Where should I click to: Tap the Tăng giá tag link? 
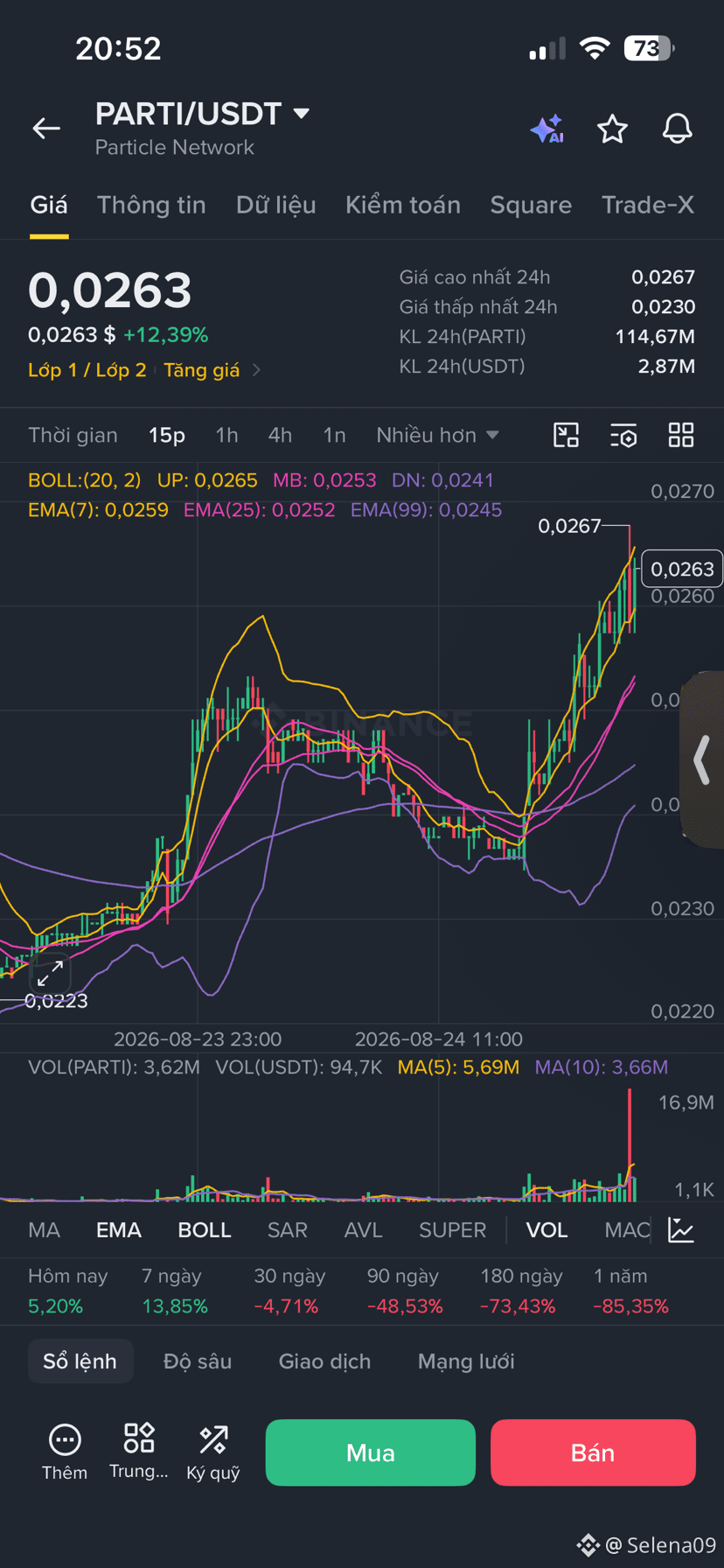point(201,370)
